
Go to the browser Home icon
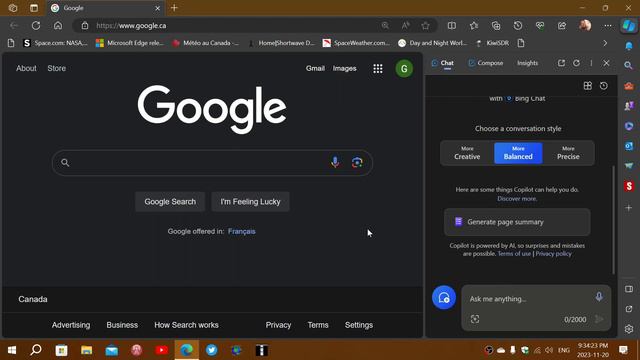(58, 26)
